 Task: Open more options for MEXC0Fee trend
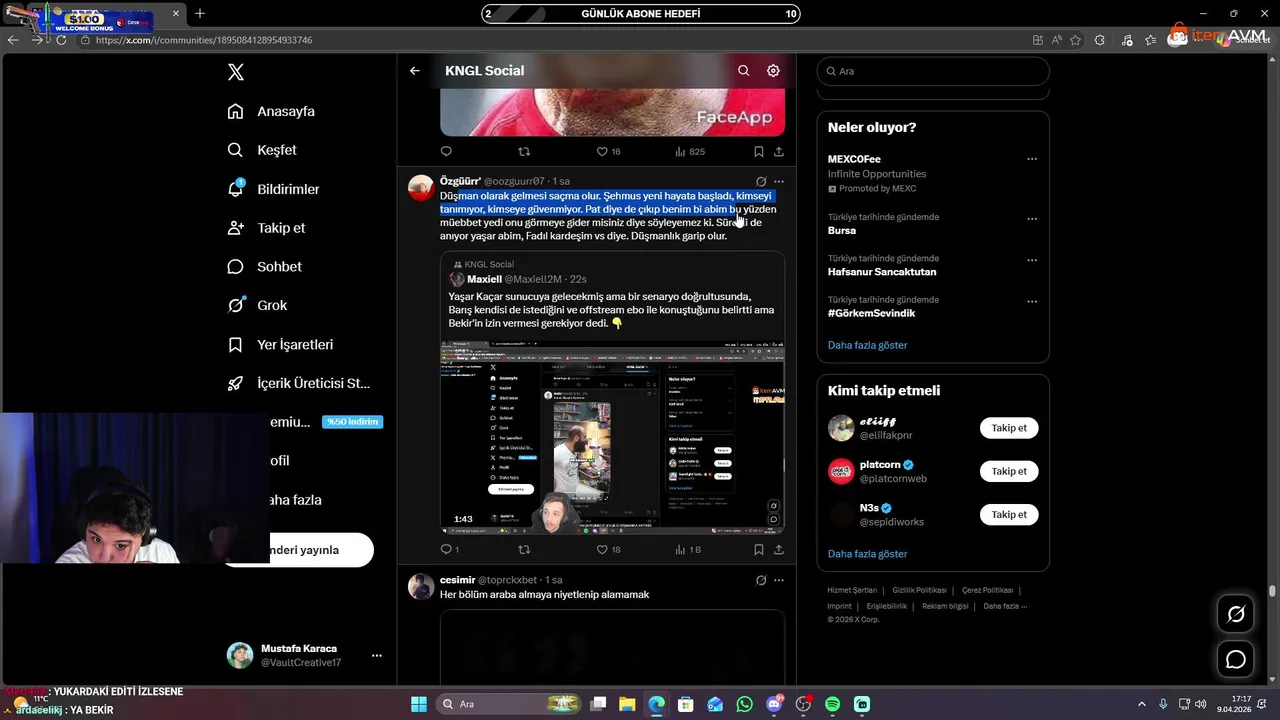(1032, 159)
